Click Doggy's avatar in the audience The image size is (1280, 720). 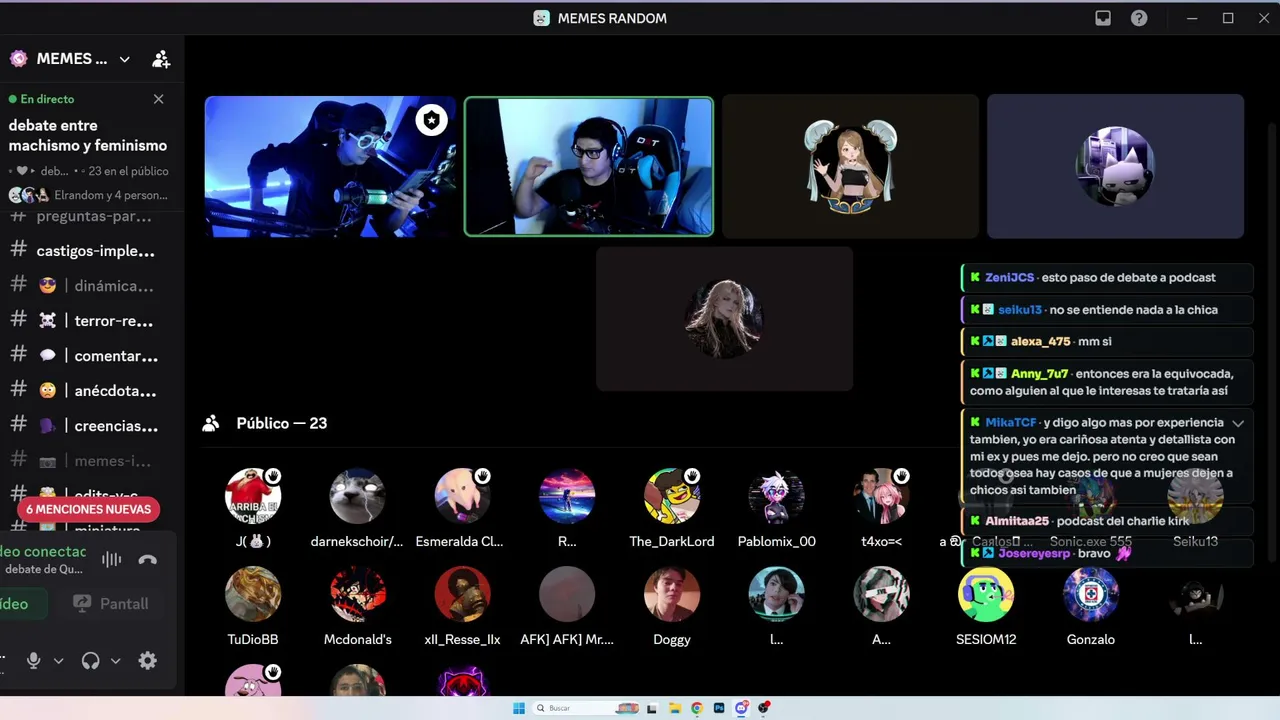tap(672, 594)
